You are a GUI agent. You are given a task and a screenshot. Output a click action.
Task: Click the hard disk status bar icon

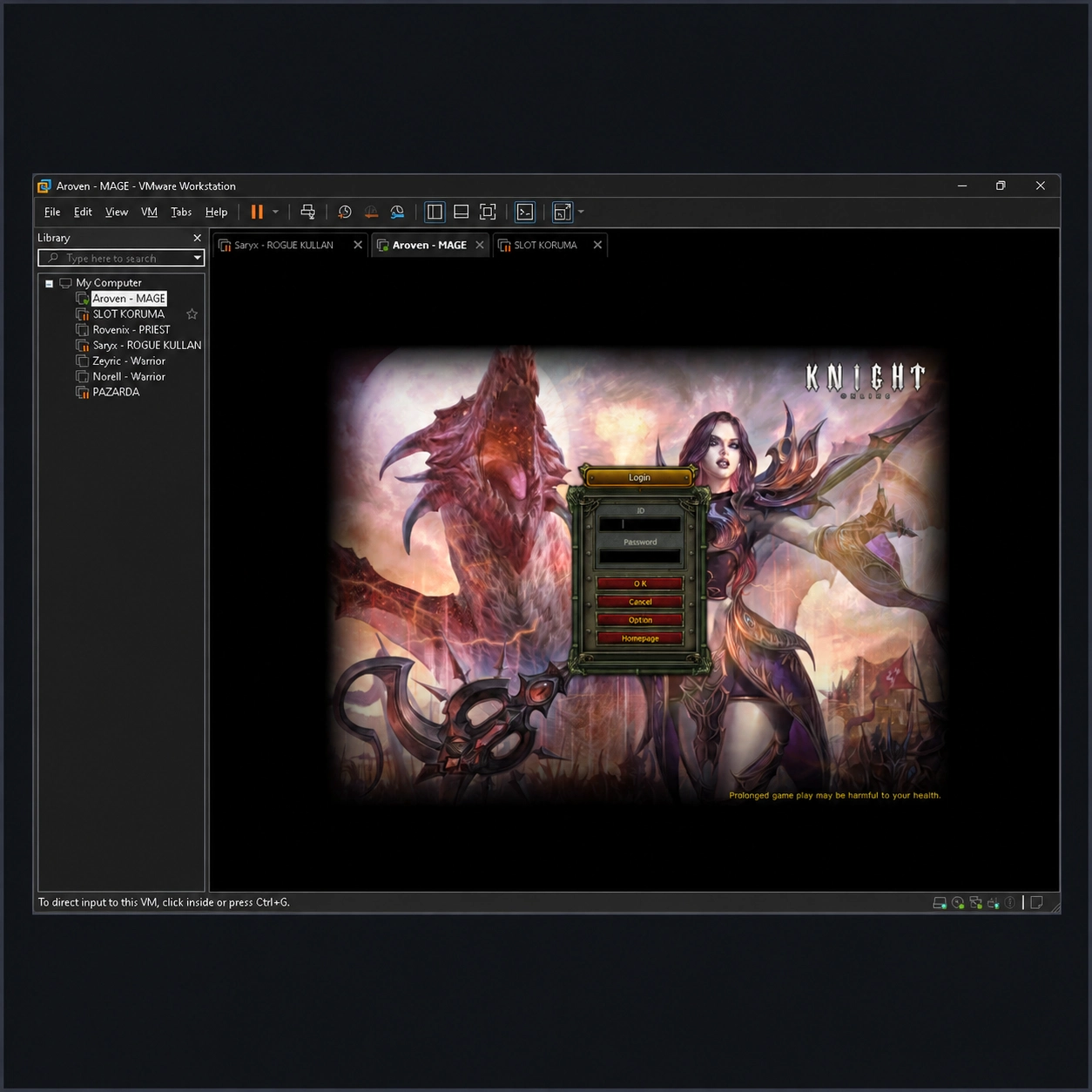[940, 903]
